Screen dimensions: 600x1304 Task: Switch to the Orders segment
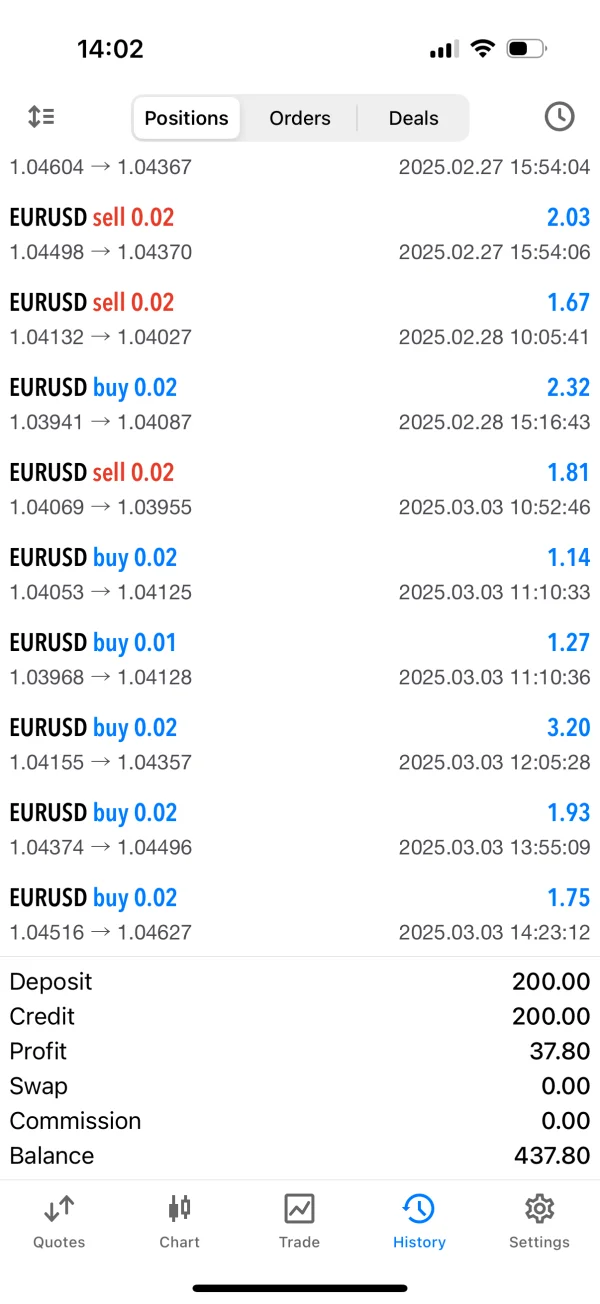(x=300, y=118)
